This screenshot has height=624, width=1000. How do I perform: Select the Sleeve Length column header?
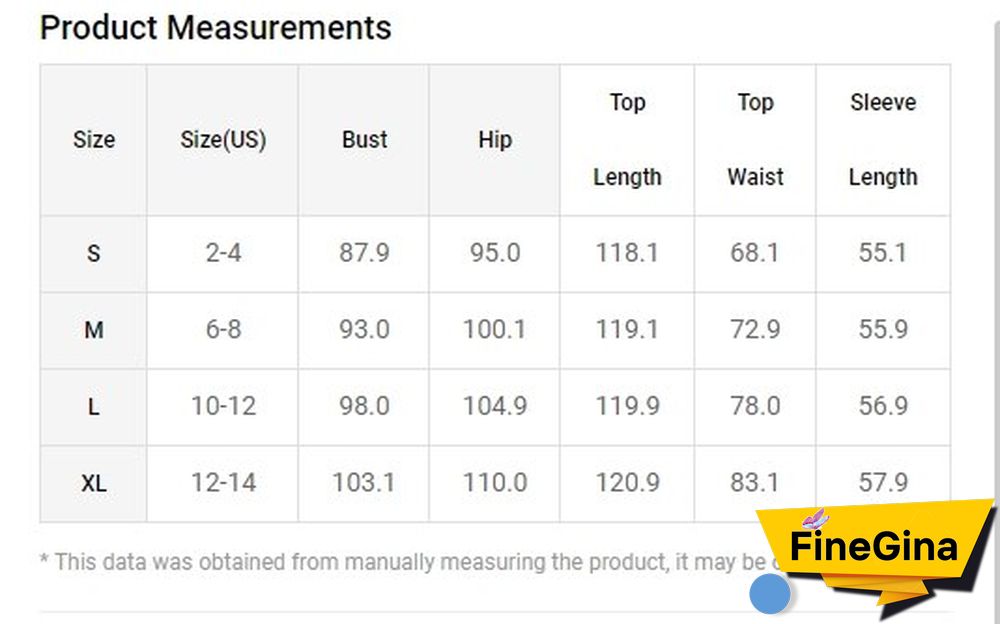tap(883, 140)
